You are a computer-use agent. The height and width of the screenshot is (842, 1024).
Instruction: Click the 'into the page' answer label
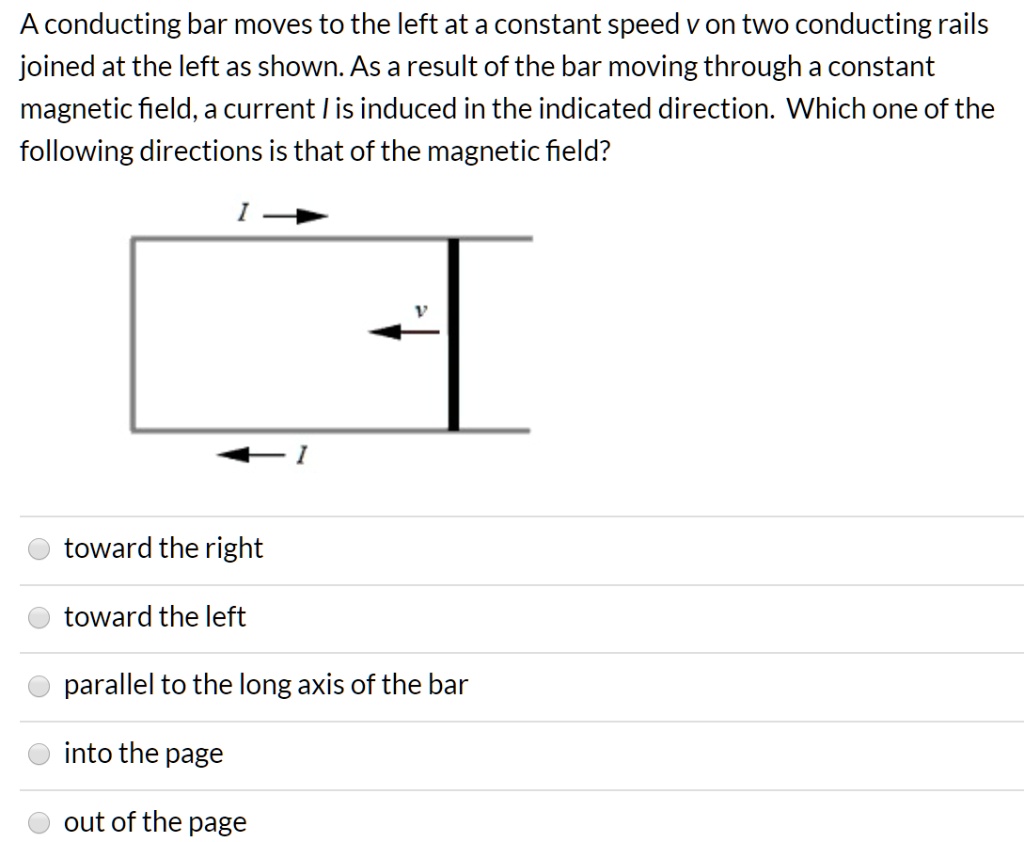point(143,753)
